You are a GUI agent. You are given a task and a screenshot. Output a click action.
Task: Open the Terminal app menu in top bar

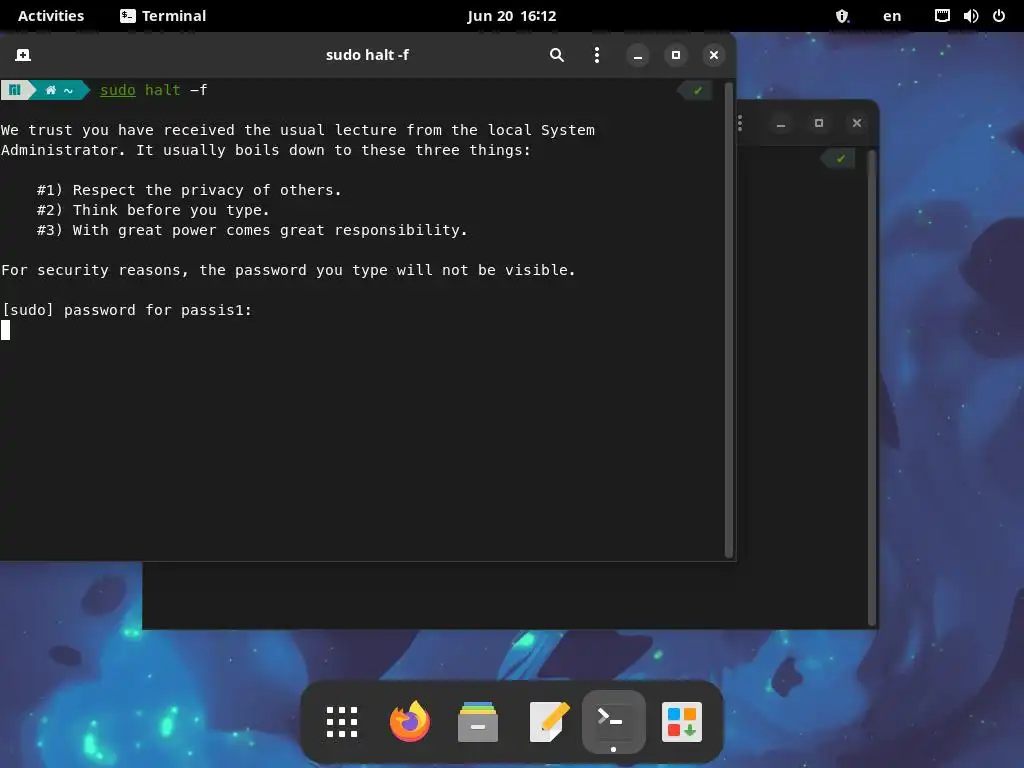tap(163, 16)
